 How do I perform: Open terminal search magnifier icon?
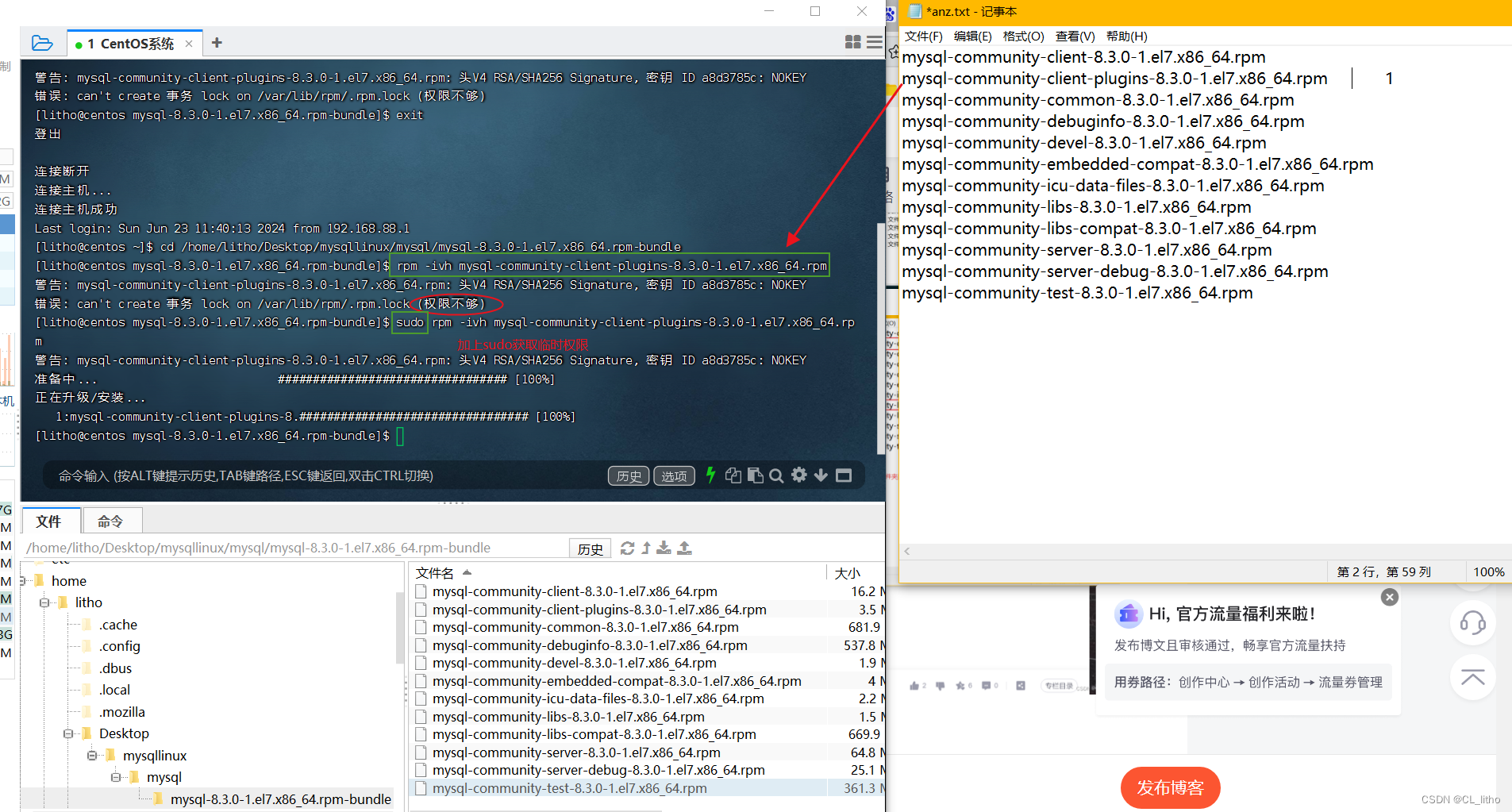pyautogui.click(x=777, y=475)
